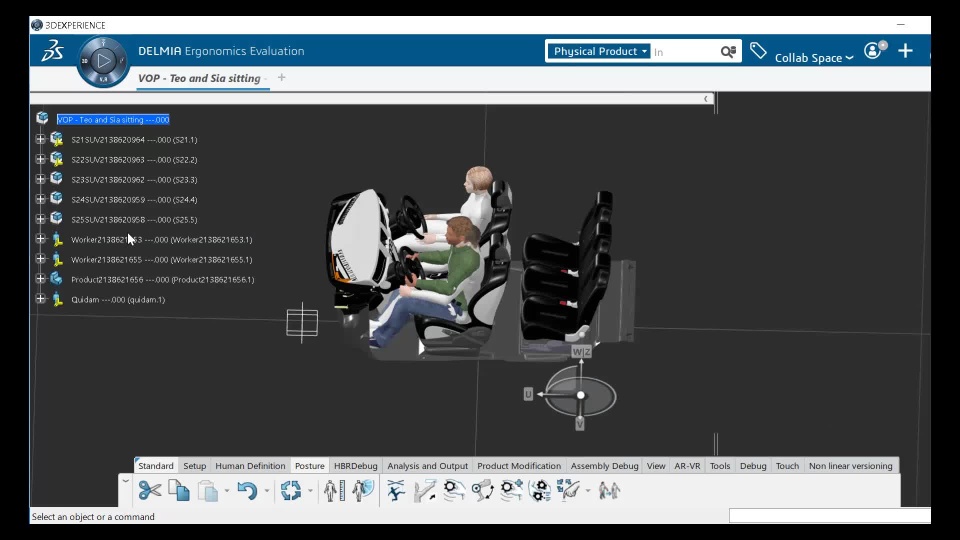The width and height of the screenshot is (960, 540).
Task: Expand the S25SUV2138620958 tree node
Action: (x=40, y=219)
